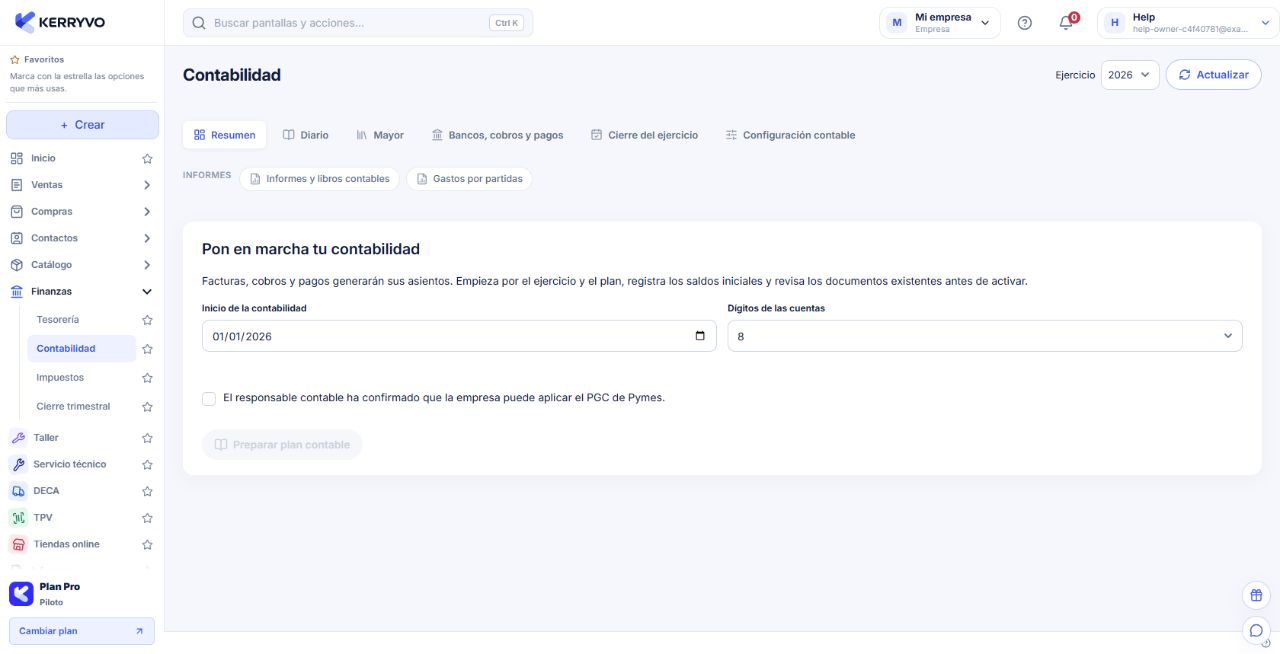The width and height of the screenshot is (1280, 654).
Task: Open Configuración contable tab
Action: click(x=791, y=135)
